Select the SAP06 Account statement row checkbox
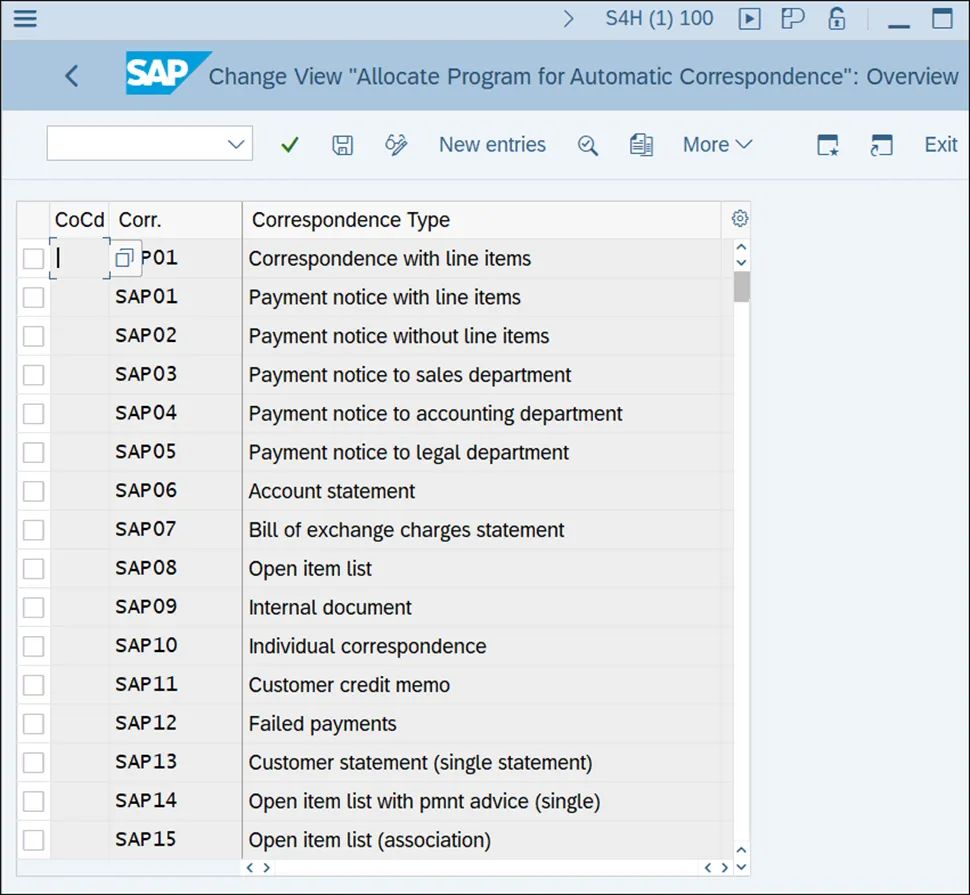This screenshot has width=970, height=895. click(x=34, y=491)
